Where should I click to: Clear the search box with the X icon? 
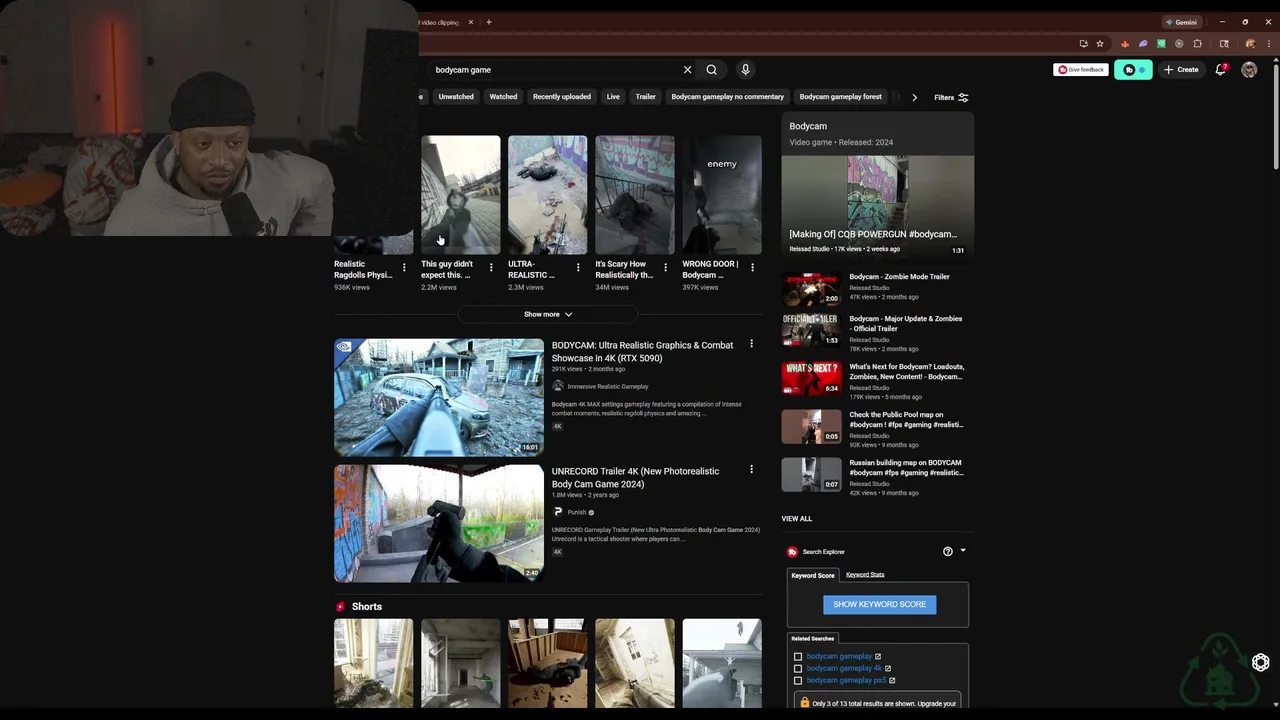tap(687, 70)
